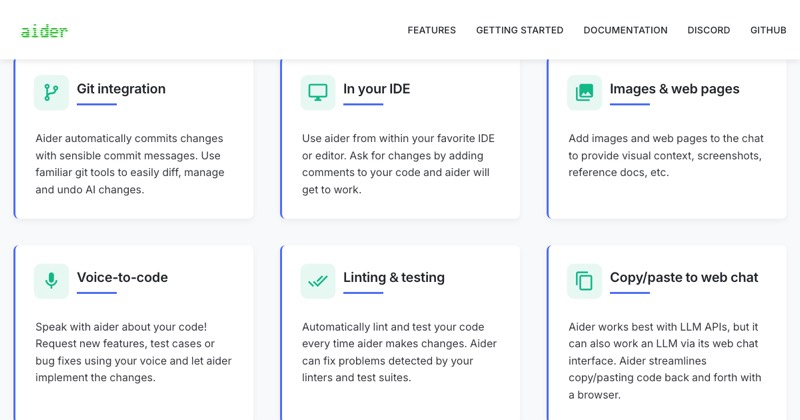Click text 'Speak with aider about your code!'
800x420 pixels.
click(x=121, y=327)
